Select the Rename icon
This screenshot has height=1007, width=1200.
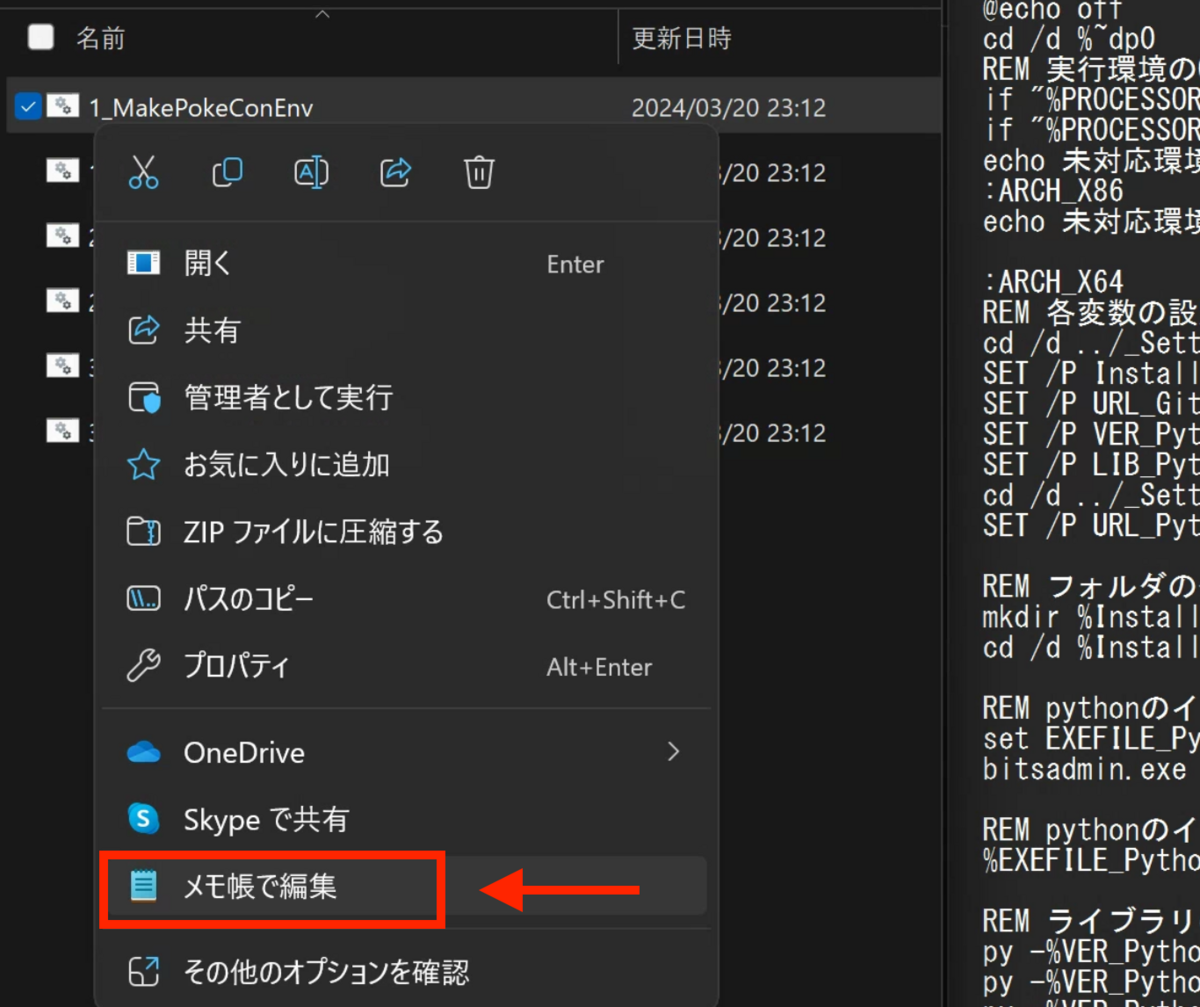311,172
